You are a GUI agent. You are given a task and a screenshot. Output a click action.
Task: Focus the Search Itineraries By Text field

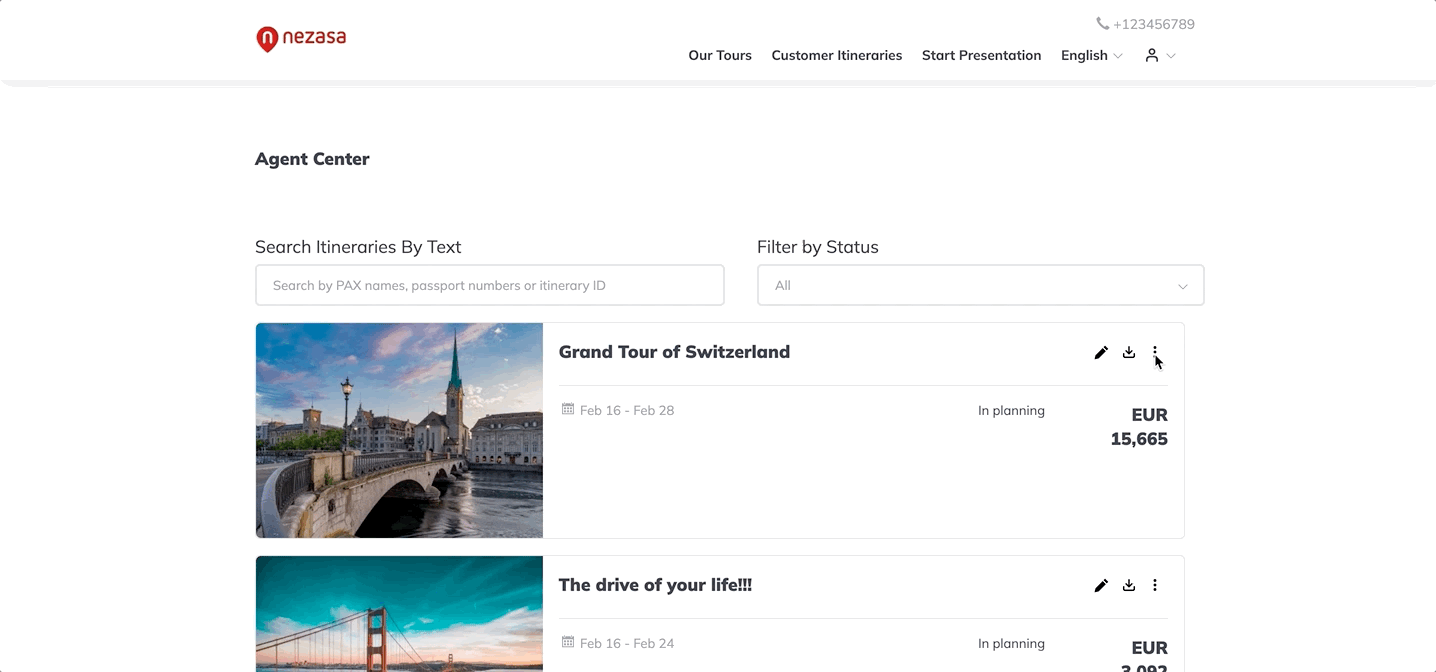point(490,285)
